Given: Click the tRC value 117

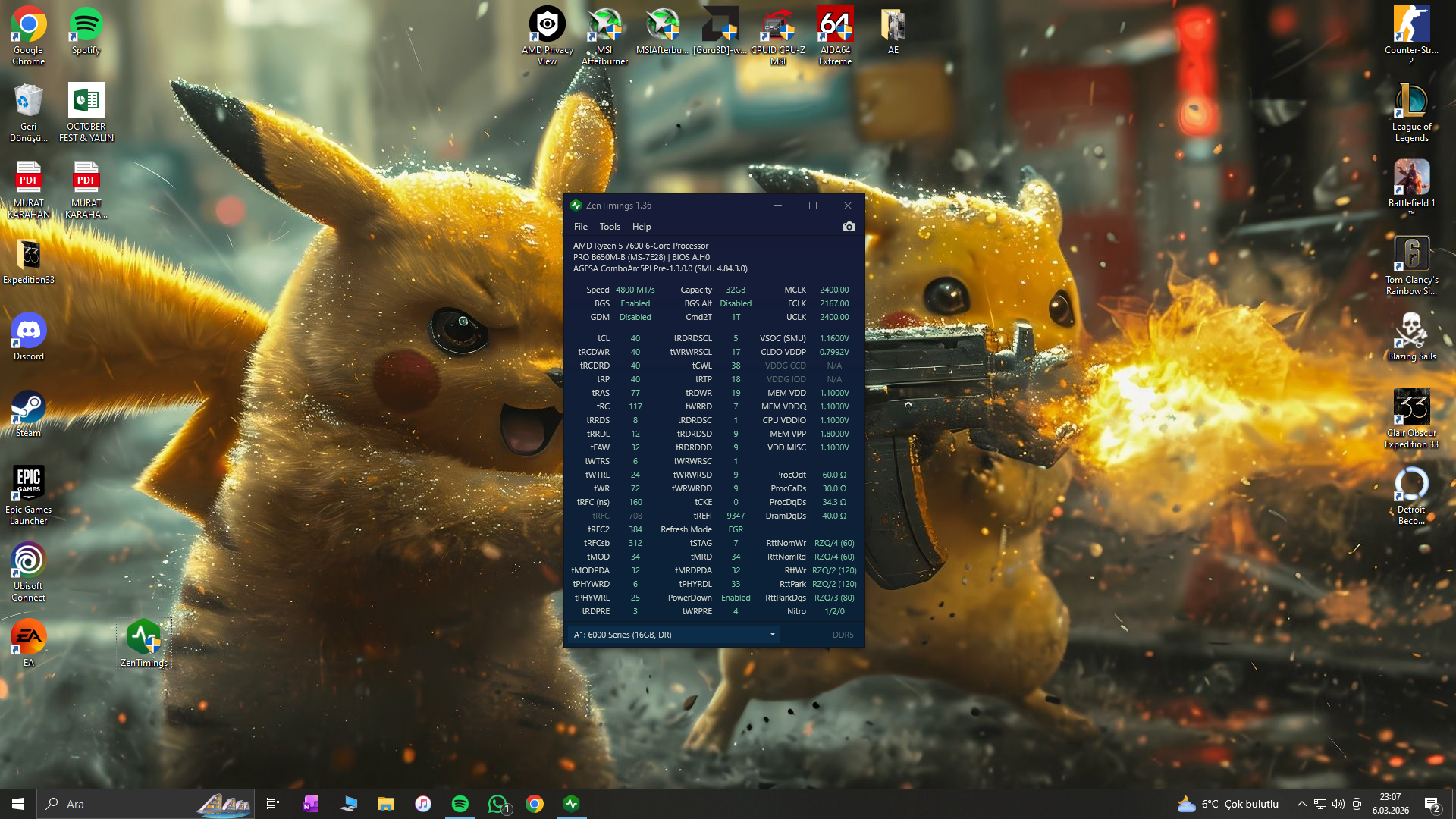Looking at the screenshot, I should pyautogui.click(x=635, y=406).
